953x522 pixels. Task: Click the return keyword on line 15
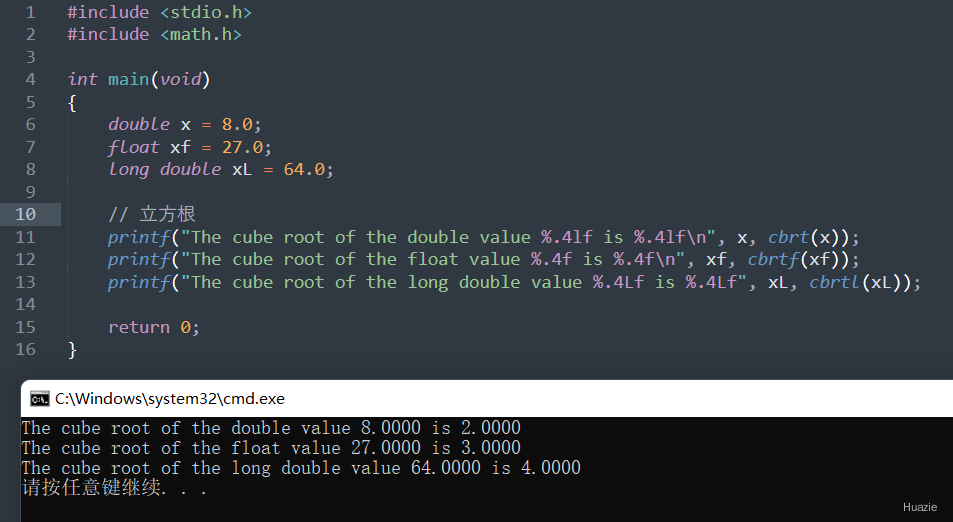[139, 327]
